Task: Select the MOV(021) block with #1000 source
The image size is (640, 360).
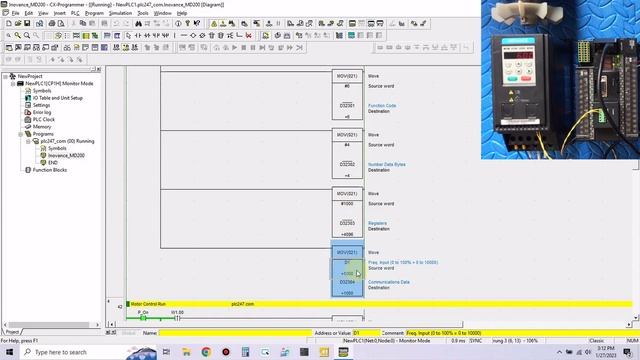Action: tap(347, 213)
